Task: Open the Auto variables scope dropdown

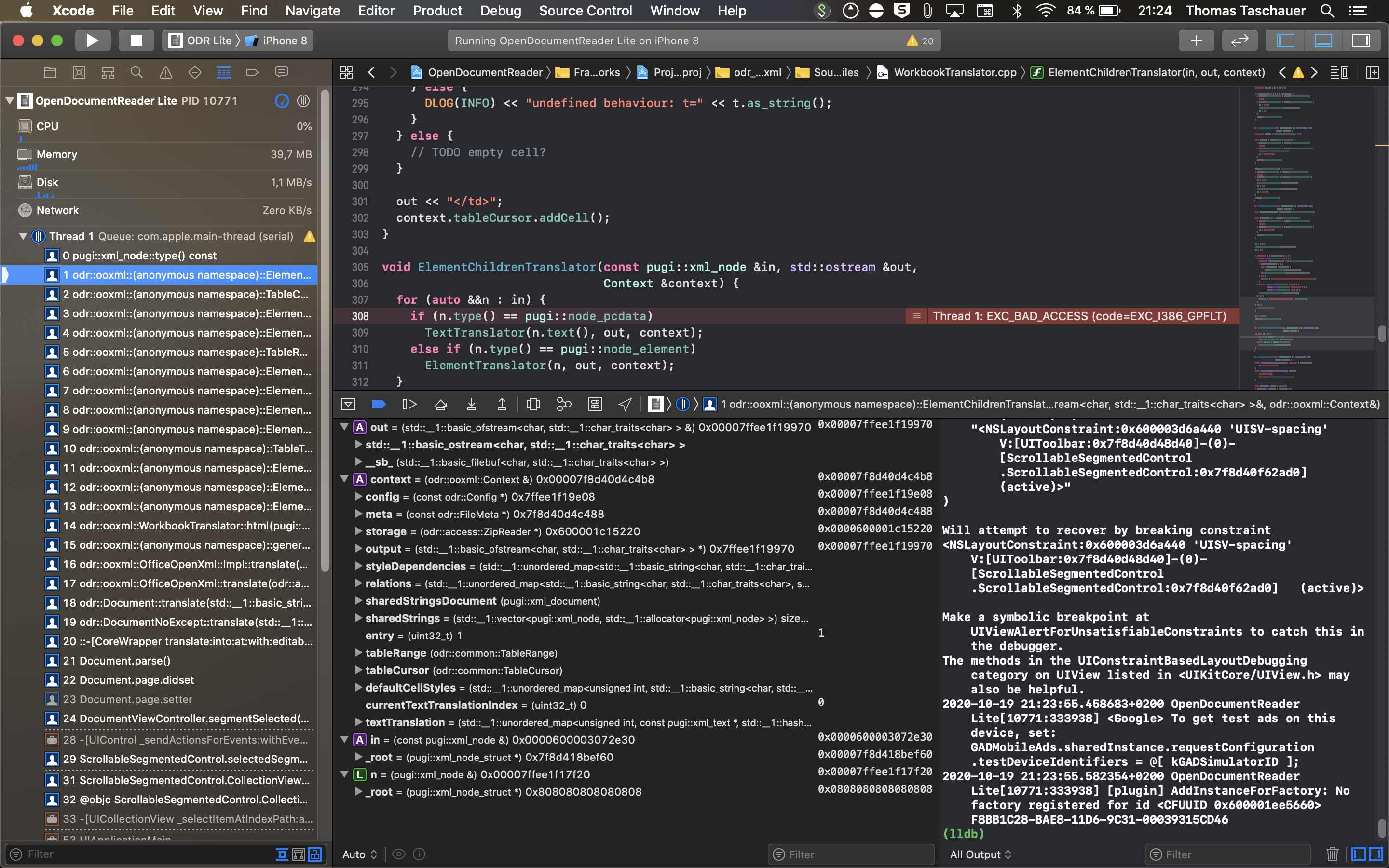Action: pyautogui.click(x=360, y=854)
